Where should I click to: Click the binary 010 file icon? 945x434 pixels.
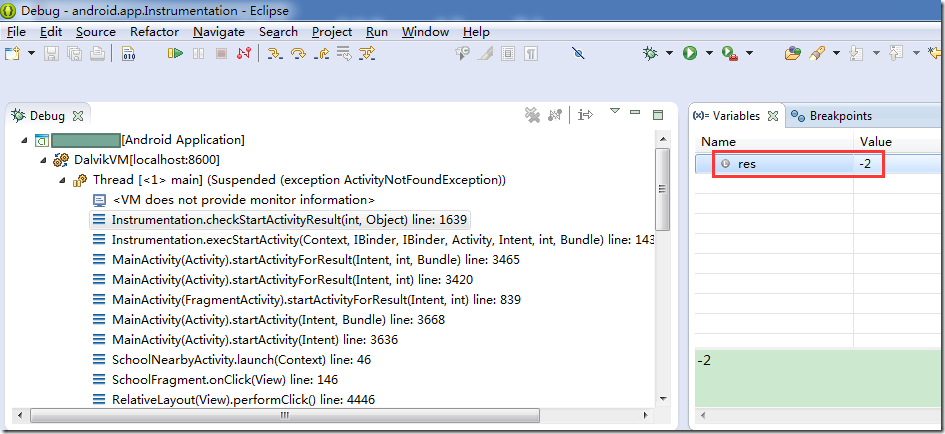[x=128, y=54]
